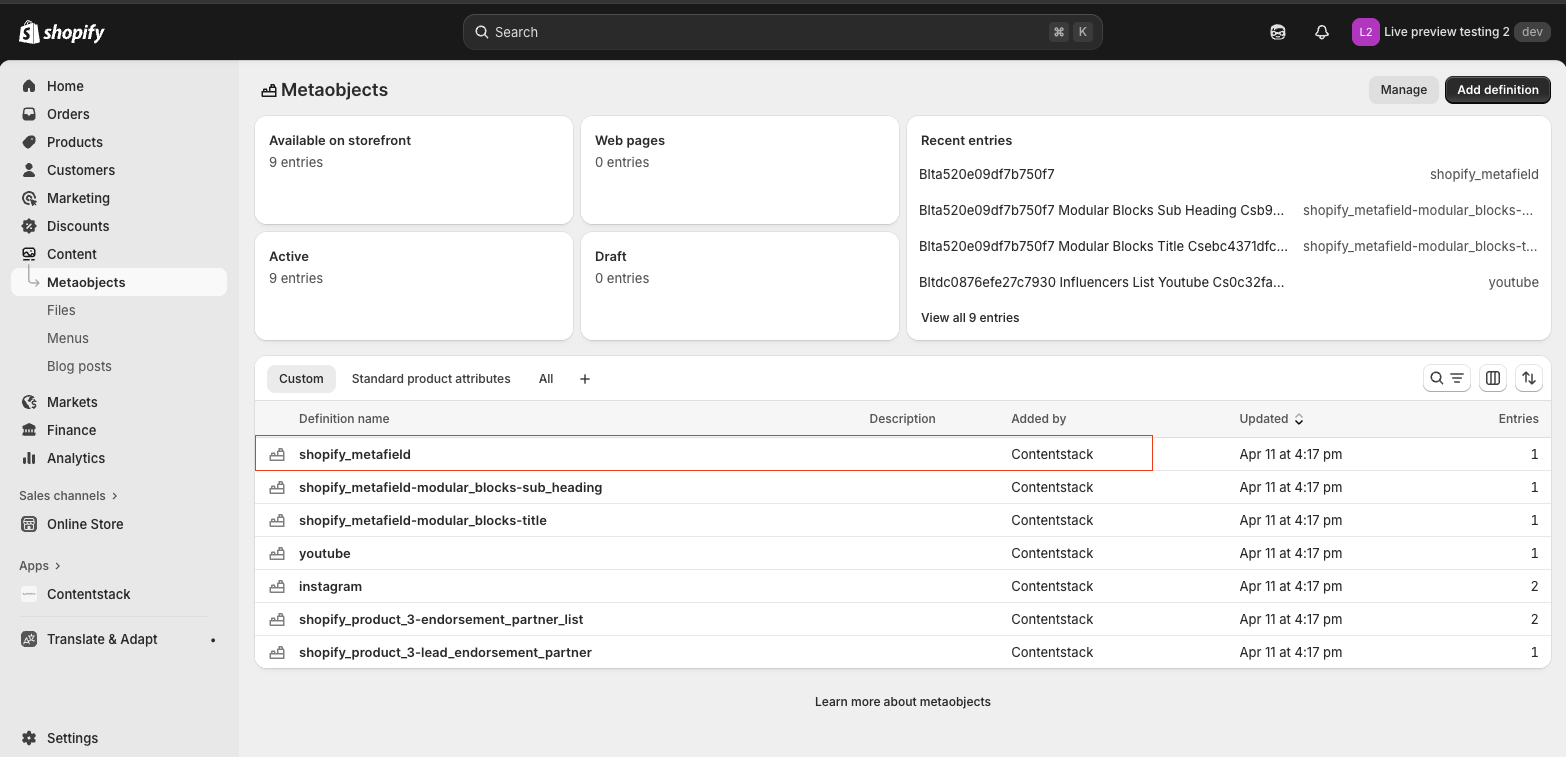Open Settings gear in sidebar
The image size is (1566, 757).
(x=30, y=738)
